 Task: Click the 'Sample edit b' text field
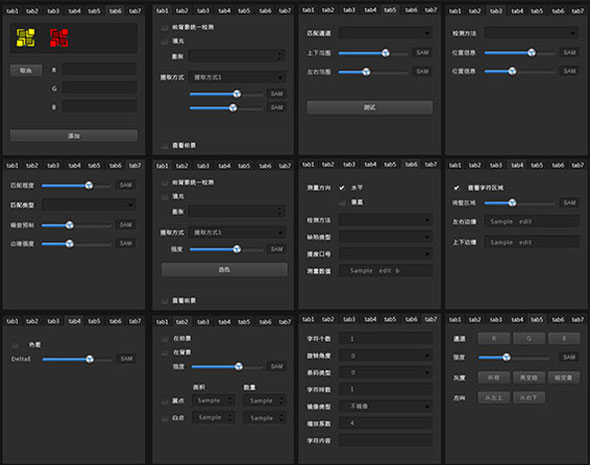point(386,270)
